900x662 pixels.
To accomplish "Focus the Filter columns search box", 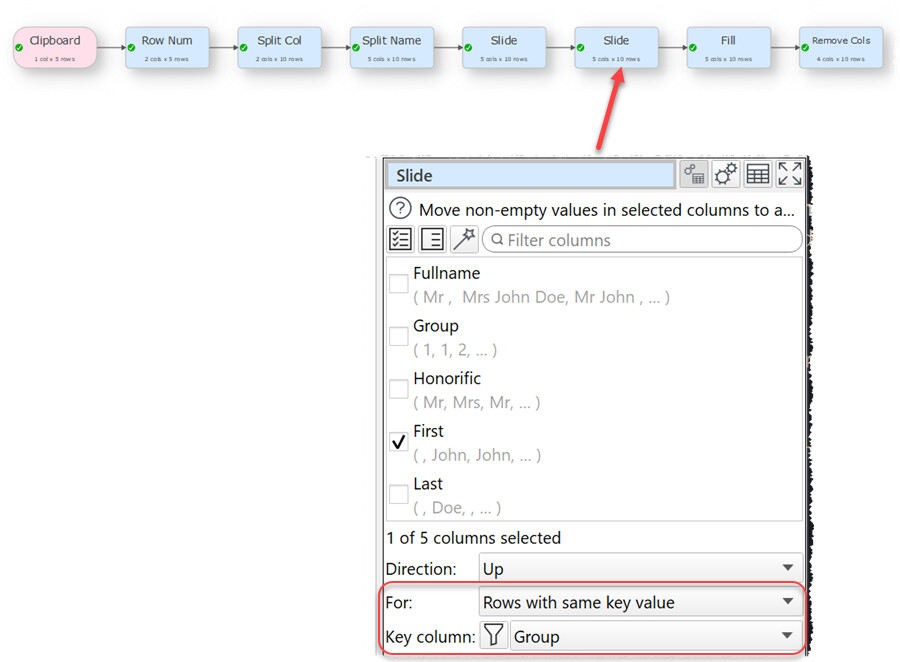I will (642, 239).
